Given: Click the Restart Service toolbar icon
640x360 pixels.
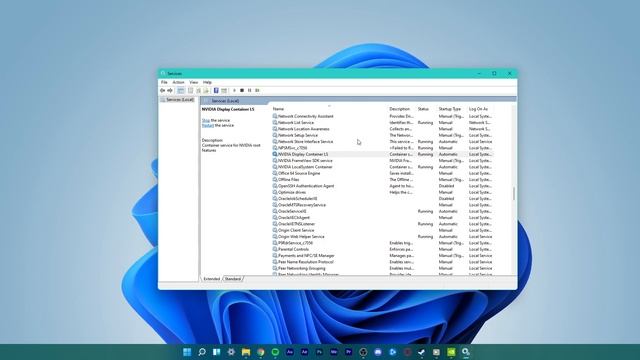Looking at the screenshot, I should 257,90.
